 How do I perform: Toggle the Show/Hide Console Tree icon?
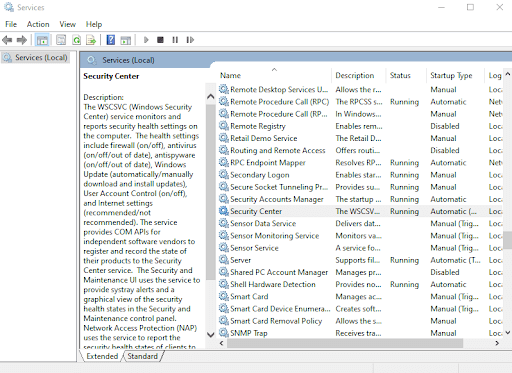tap(42, 40)
